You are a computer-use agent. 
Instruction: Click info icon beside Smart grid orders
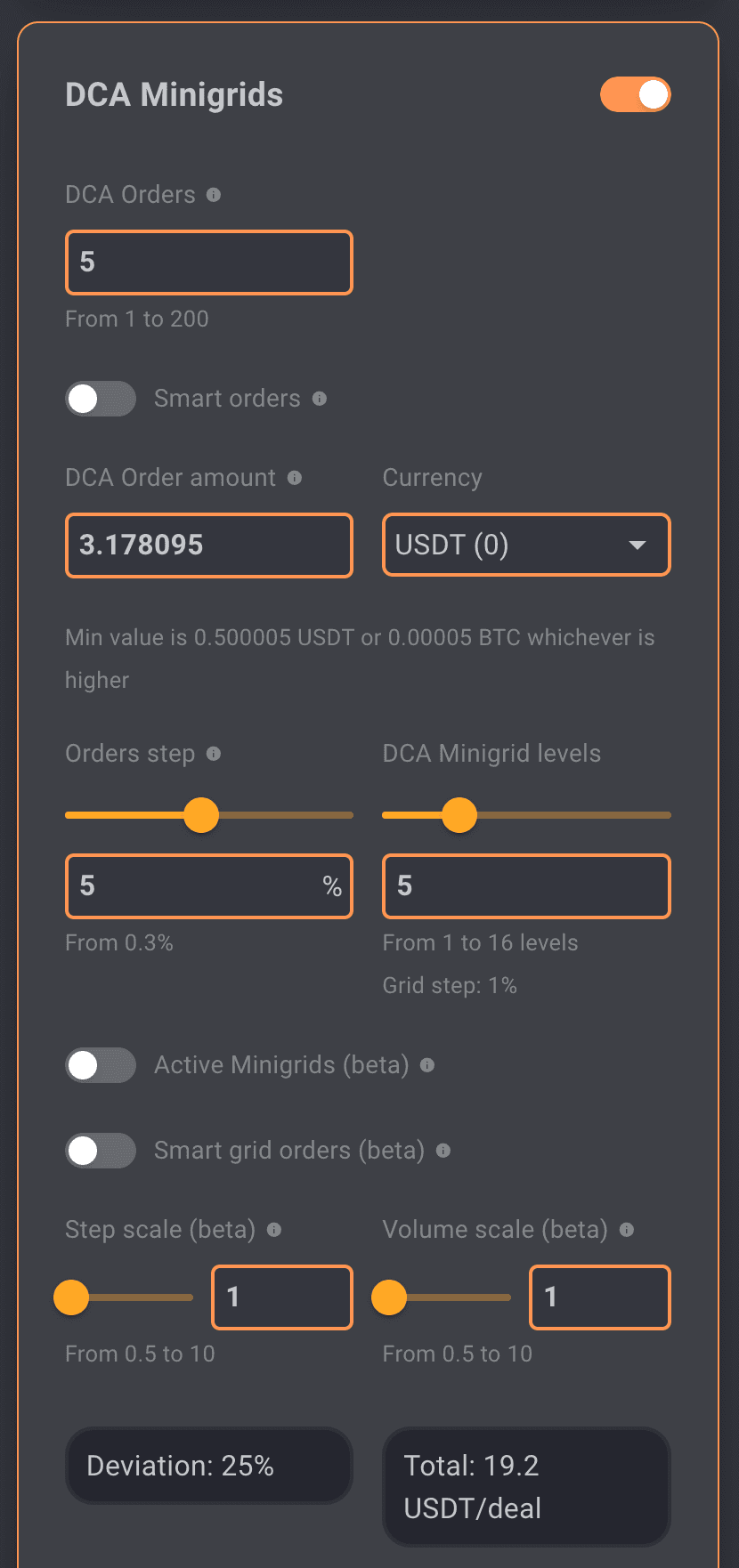coord(443,1151)
